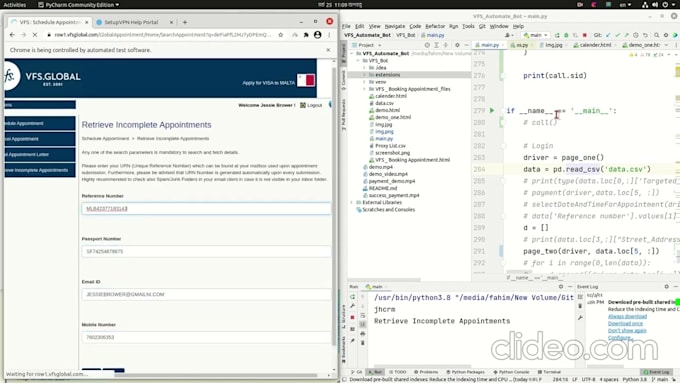This screenshot has height=383, width=680.
Task: Expand the extensions folder in Project tree
Action: click(x=364, y=75)
